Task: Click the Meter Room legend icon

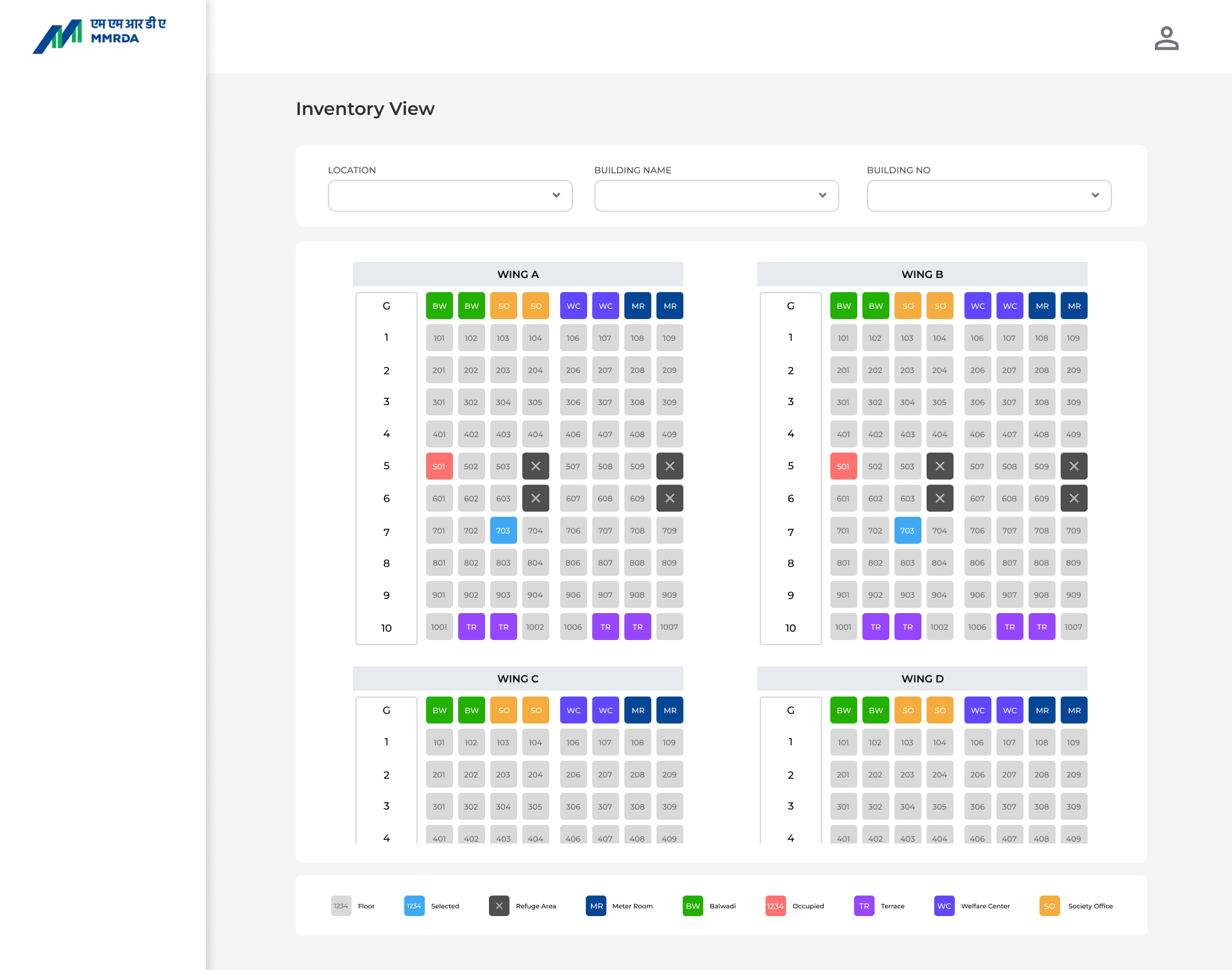Action: pyautogui.click(x=596, y=906)
